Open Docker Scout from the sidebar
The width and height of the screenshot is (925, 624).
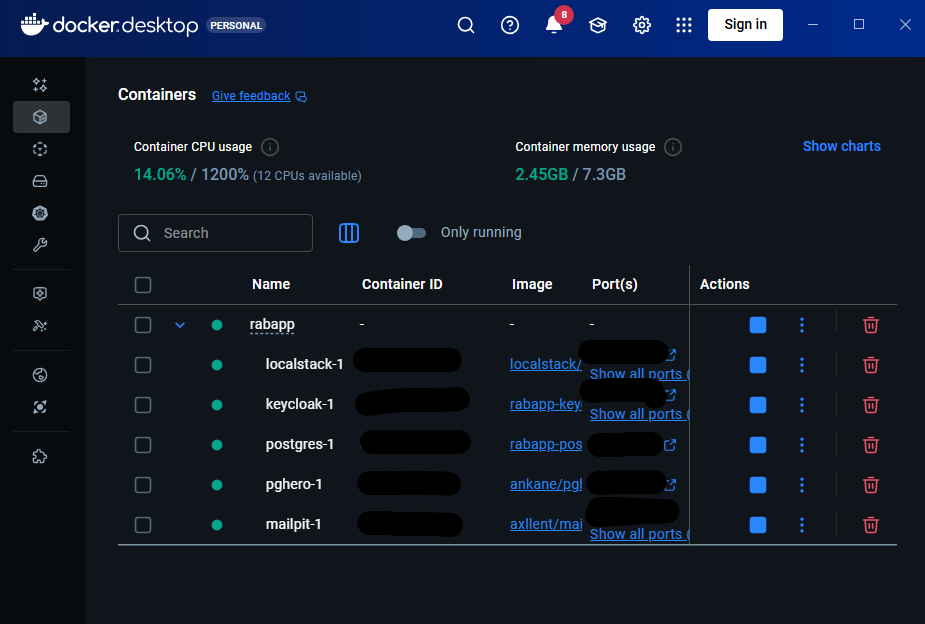point(40,407)
